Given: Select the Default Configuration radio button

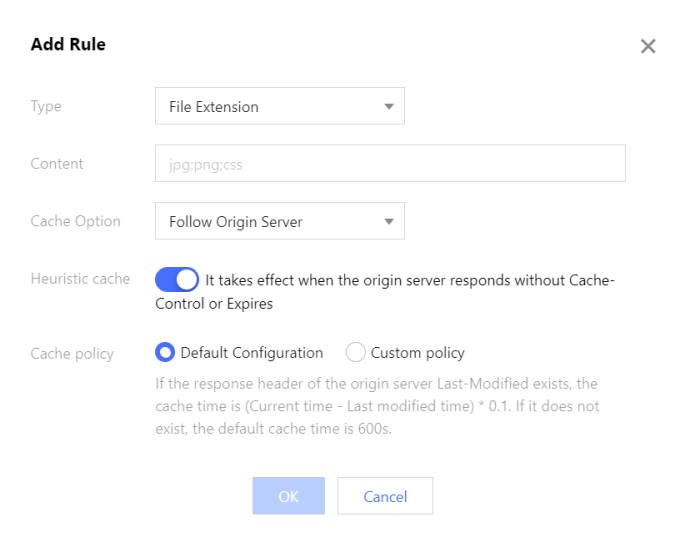Looking at the screenshot, I should [x=165, y=352].
